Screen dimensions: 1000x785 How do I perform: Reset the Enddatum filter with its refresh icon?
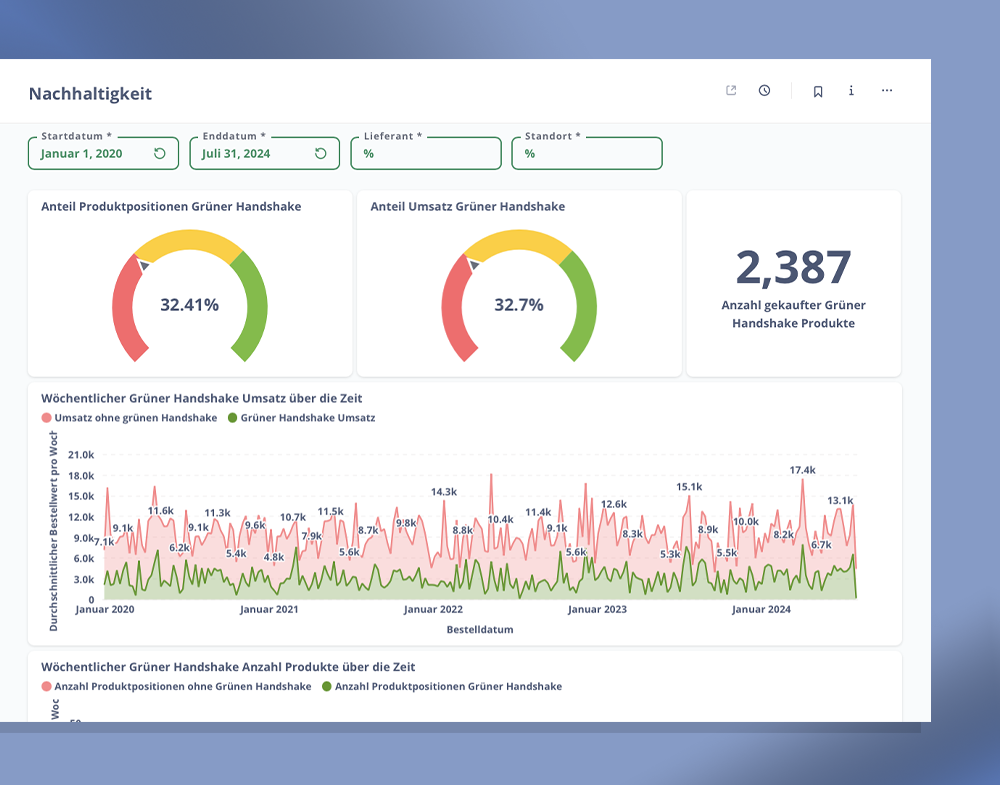321,154
